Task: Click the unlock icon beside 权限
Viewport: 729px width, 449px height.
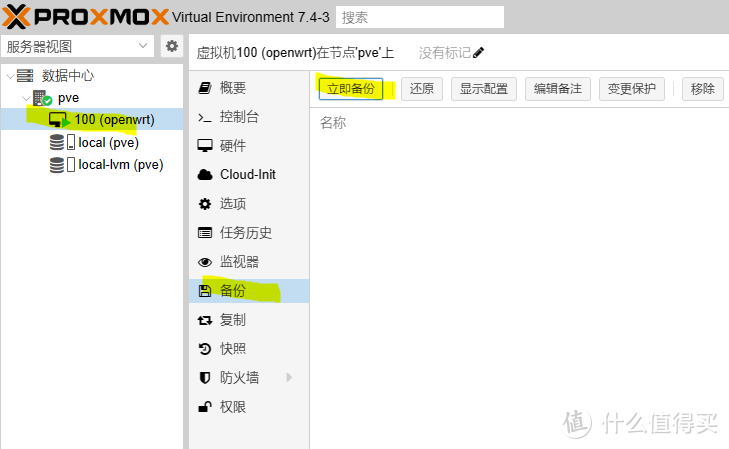Action: tap(205, 407)
